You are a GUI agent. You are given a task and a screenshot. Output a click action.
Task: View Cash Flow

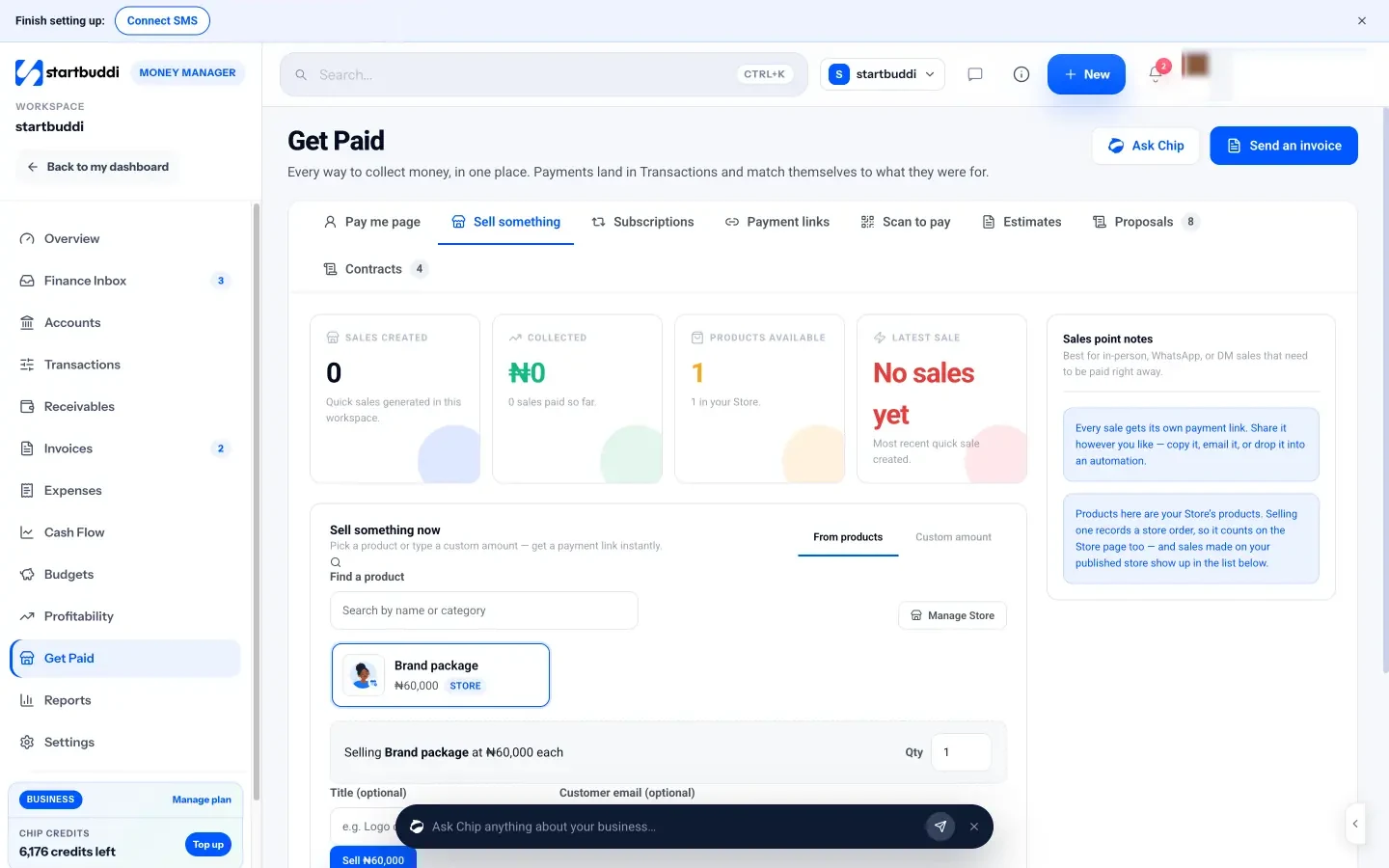click(x=125, y=532)
